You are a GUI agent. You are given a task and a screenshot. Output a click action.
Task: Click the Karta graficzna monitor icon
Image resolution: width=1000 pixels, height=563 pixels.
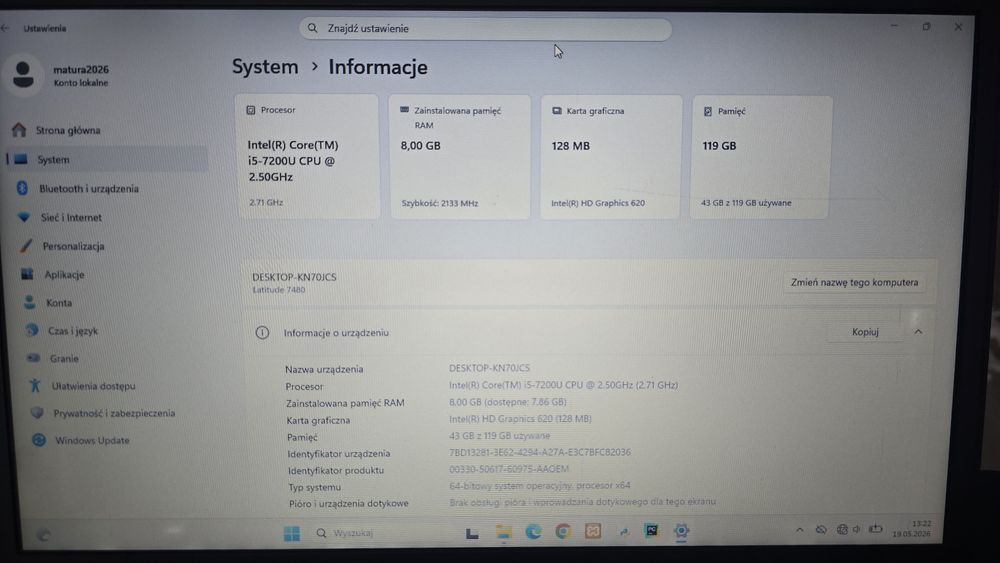557,111
